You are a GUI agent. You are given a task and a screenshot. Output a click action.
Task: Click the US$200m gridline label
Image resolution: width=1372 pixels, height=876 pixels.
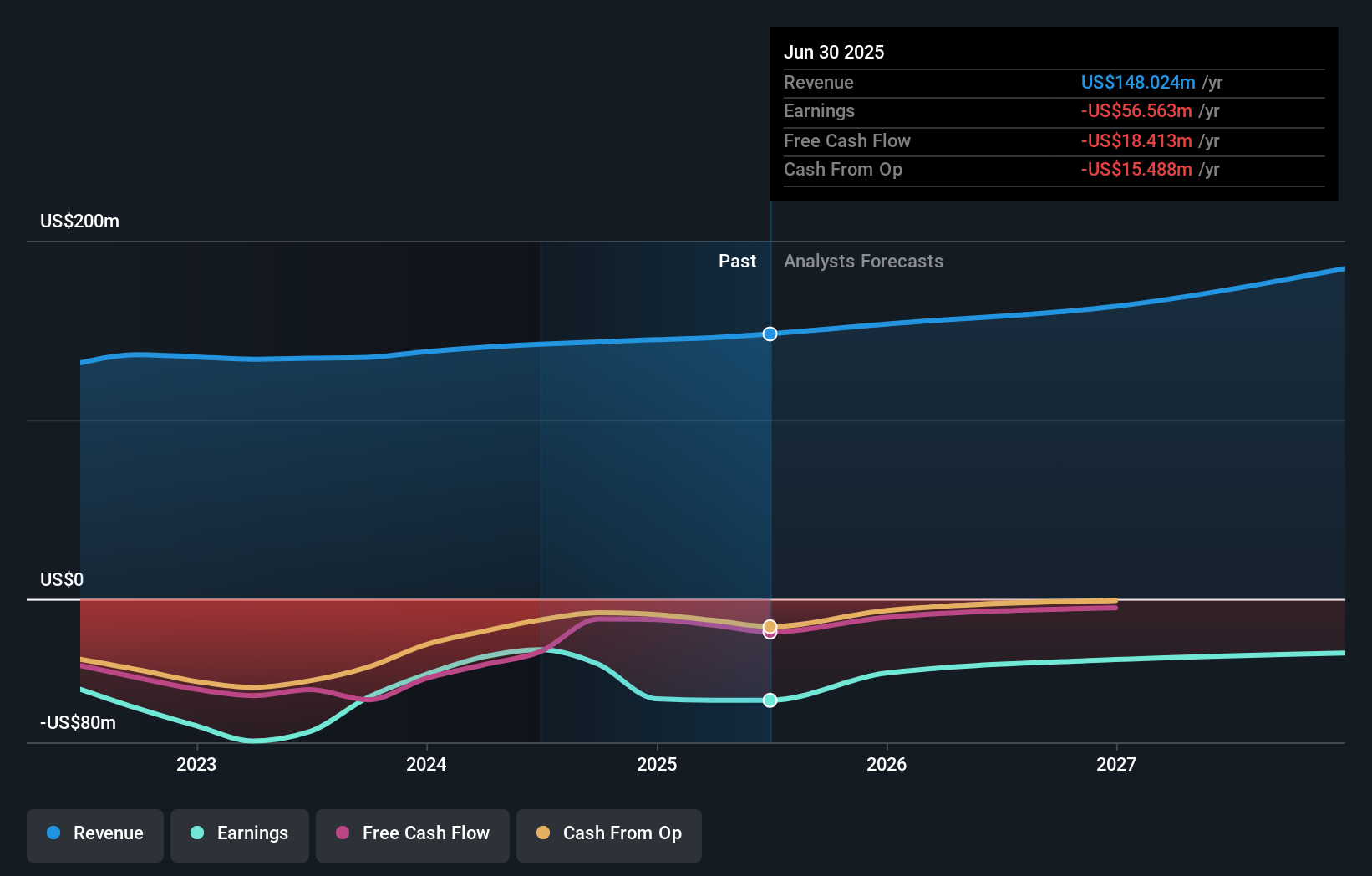(78, 221)
